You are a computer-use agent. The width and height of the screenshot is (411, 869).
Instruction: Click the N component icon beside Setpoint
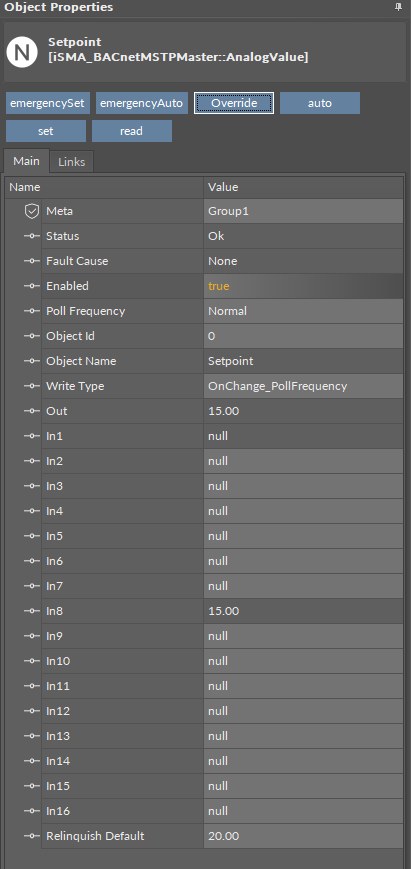coord(22,52)
